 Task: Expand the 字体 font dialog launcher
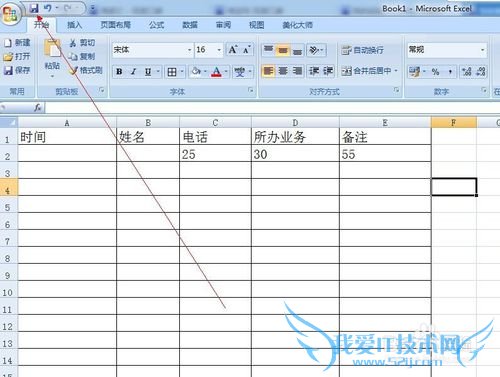click(251, 90)
